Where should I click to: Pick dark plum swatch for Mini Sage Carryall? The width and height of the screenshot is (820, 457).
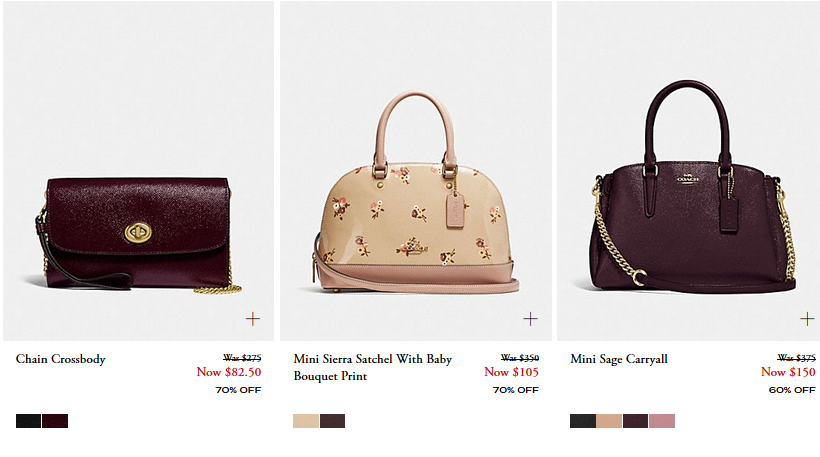coord(635,421)
